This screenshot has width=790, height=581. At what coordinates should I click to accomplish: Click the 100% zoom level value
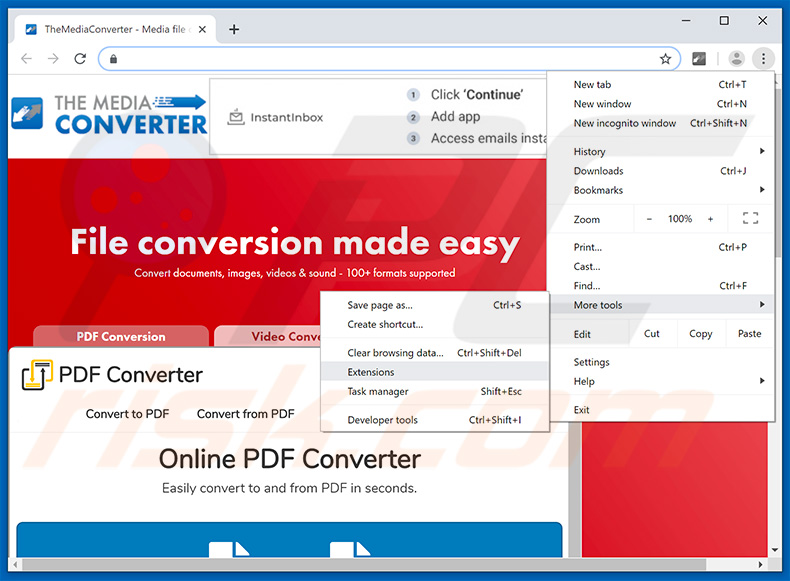680,219
